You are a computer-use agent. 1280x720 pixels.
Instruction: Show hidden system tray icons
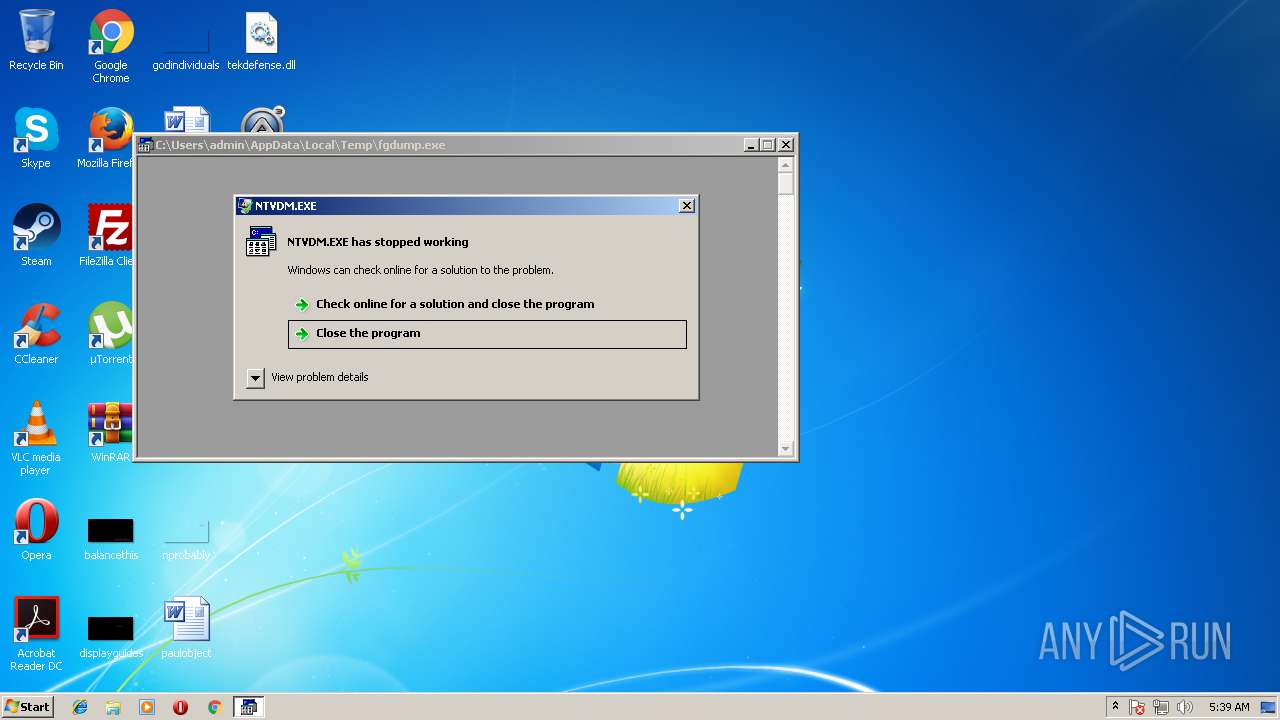[x=1115, y=707]
